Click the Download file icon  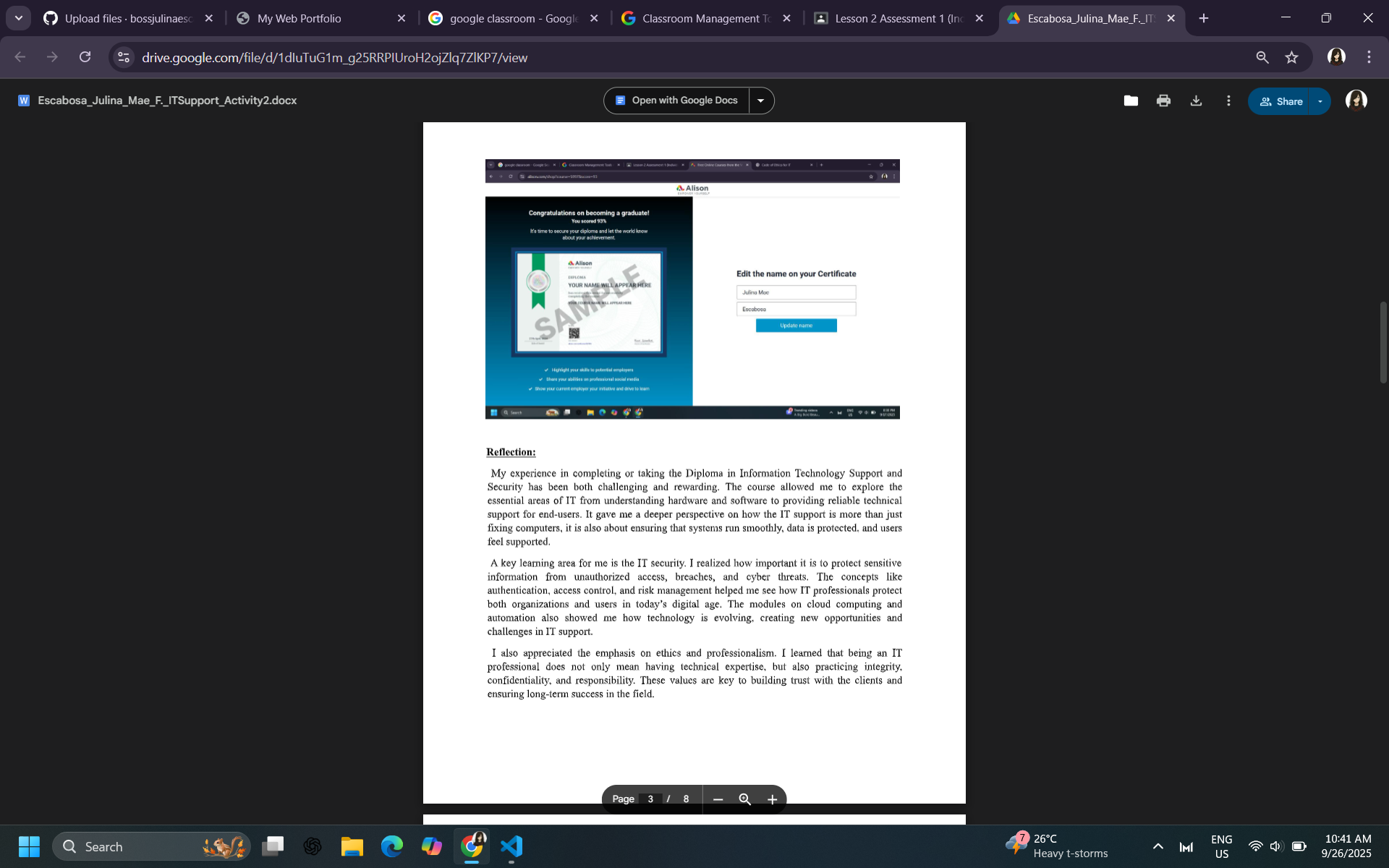1196,101
